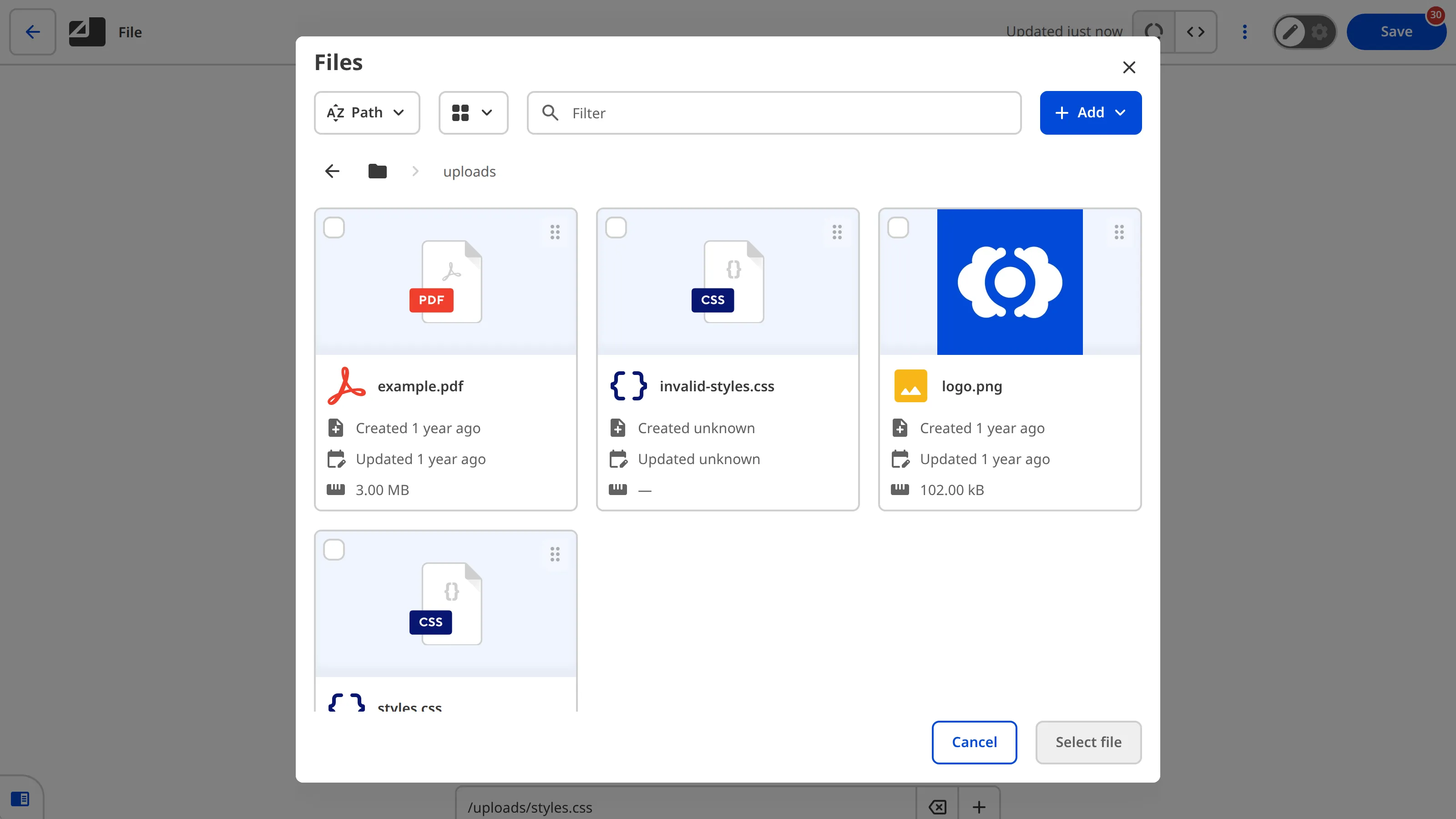Open the sidebar panel icon at bottom-left

(21, 798)
